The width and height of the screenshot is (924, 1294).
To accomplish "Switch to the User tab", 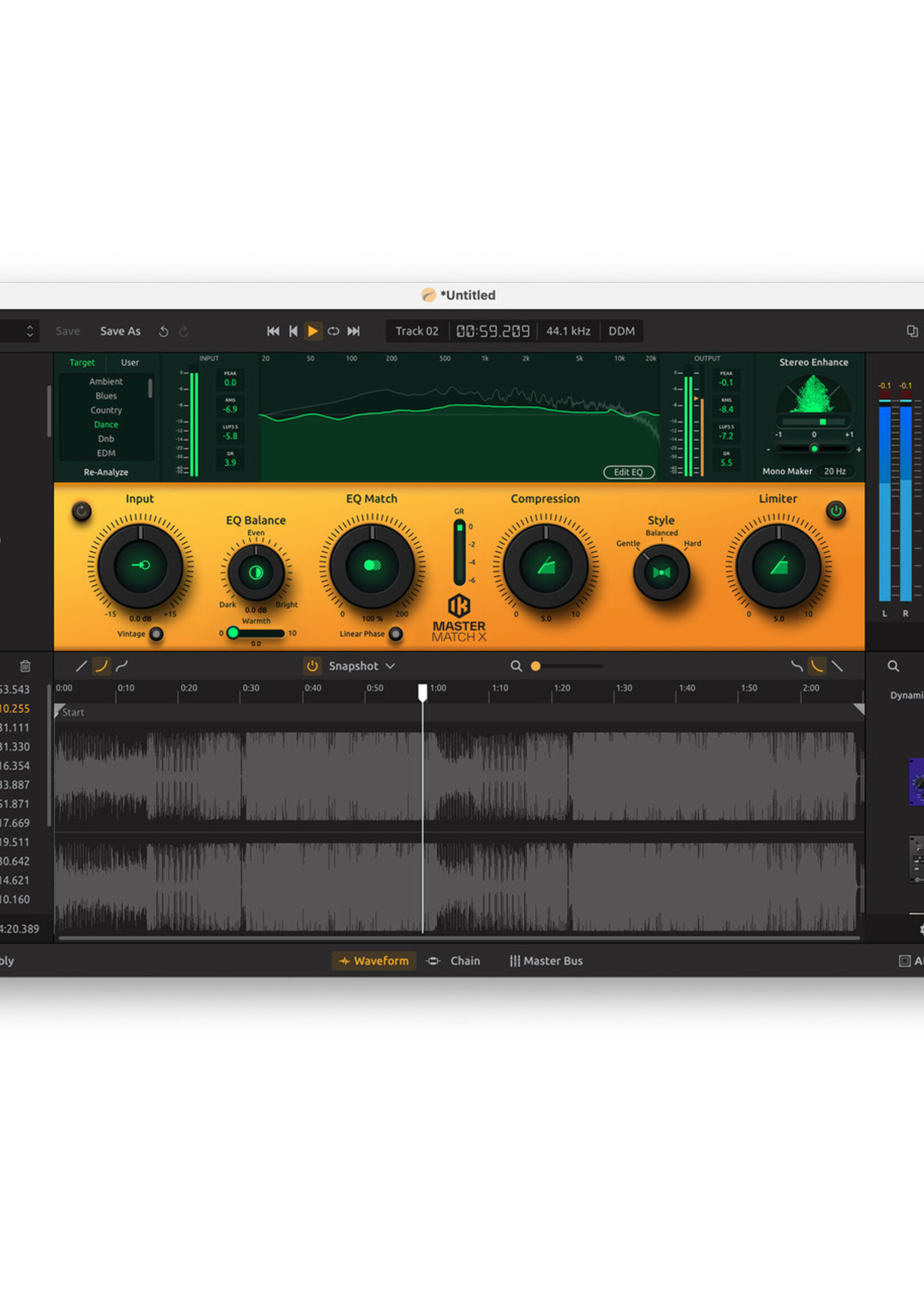I will click(x=130, y=363).
